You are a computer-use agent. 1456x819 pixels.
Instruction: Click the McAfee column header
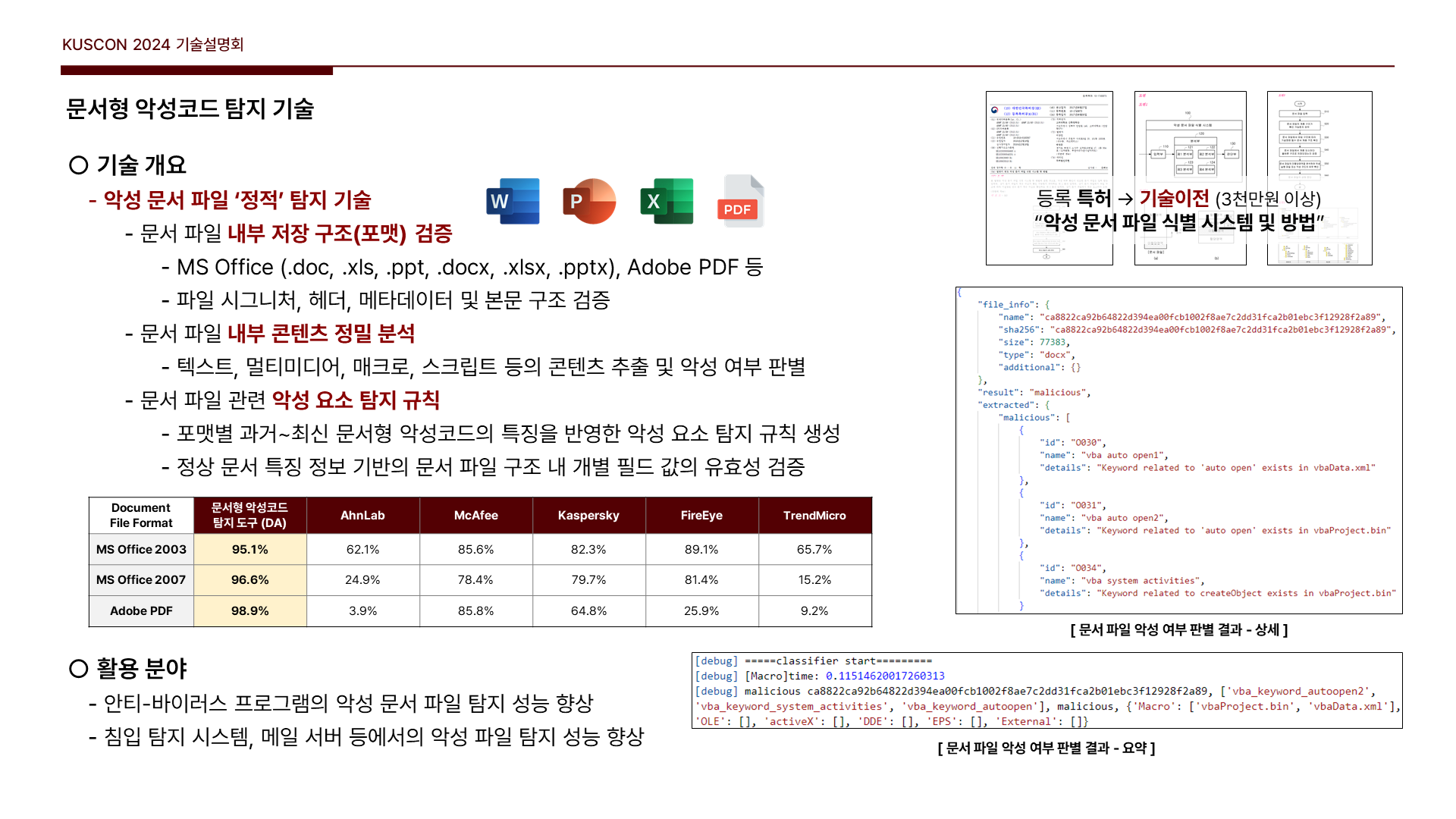[x=475, y=516]
